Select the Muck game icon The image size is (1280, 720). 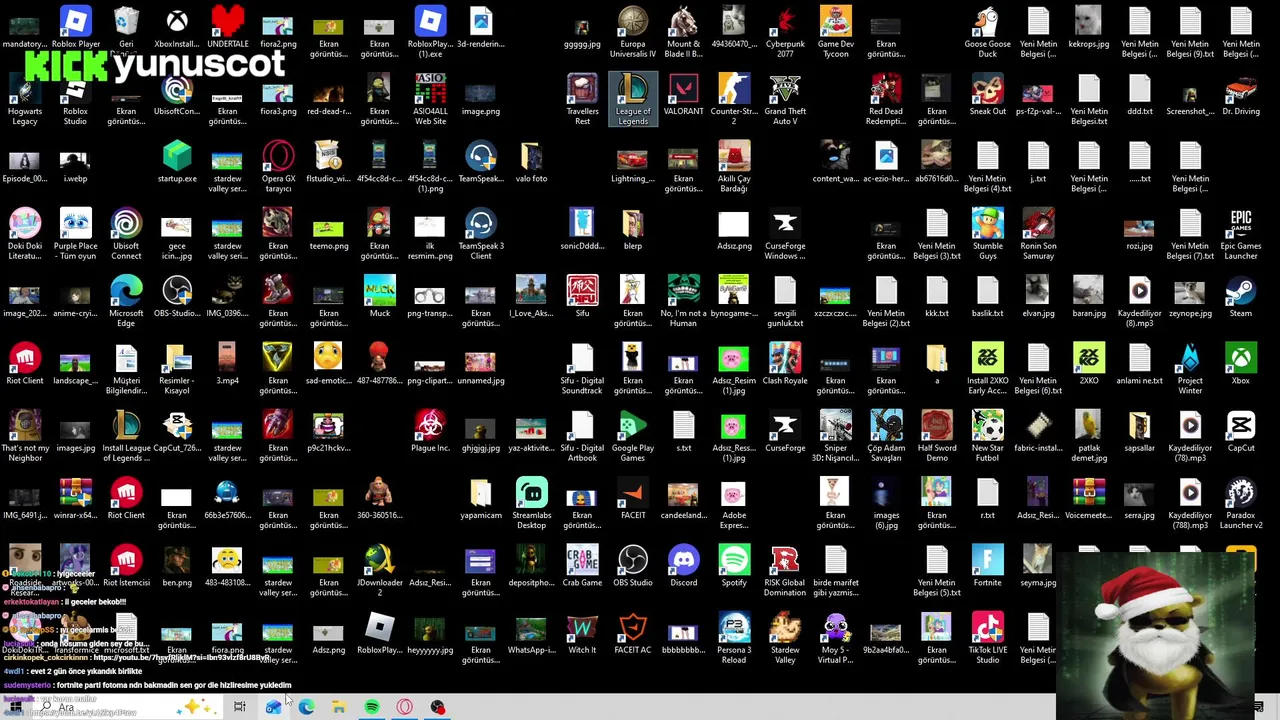point(379,297)
